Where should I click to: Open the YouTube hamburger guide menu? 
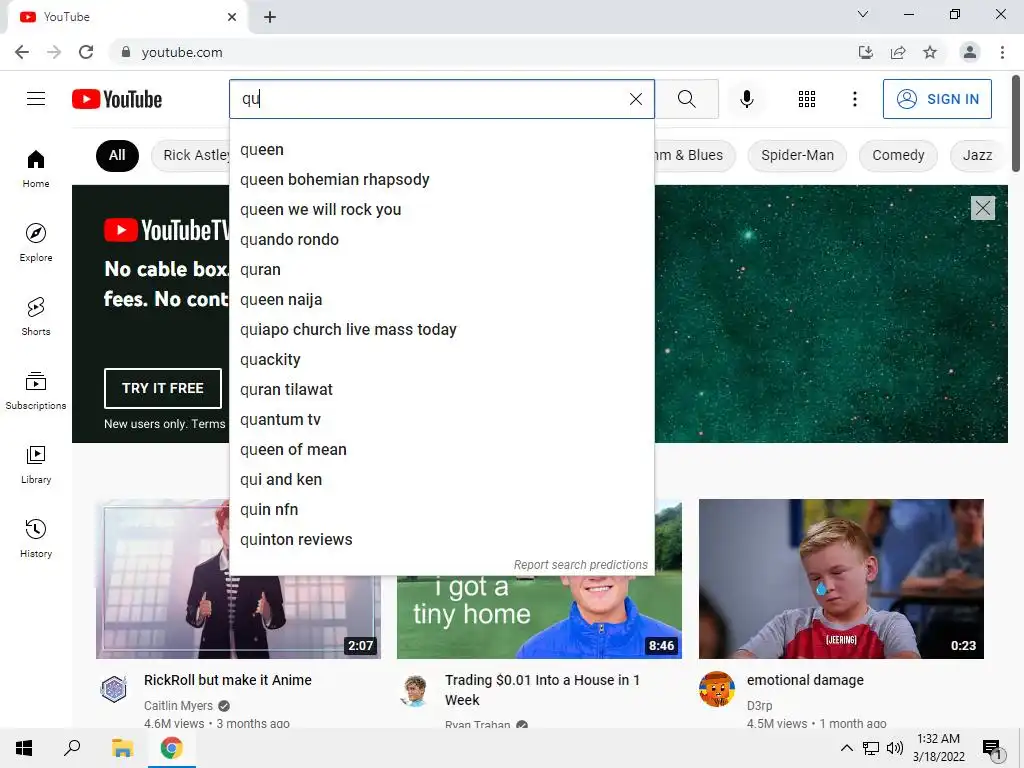[x=36, y=99]
